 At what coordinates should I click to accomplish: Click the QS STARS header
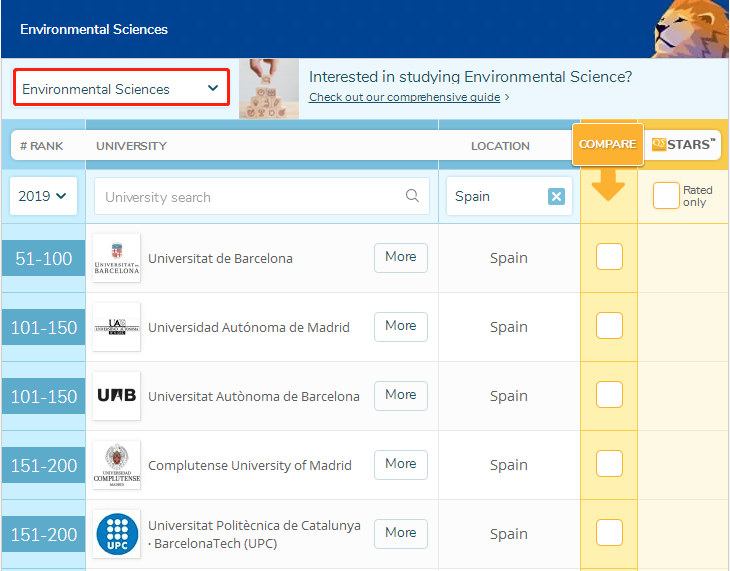point(683,144)
